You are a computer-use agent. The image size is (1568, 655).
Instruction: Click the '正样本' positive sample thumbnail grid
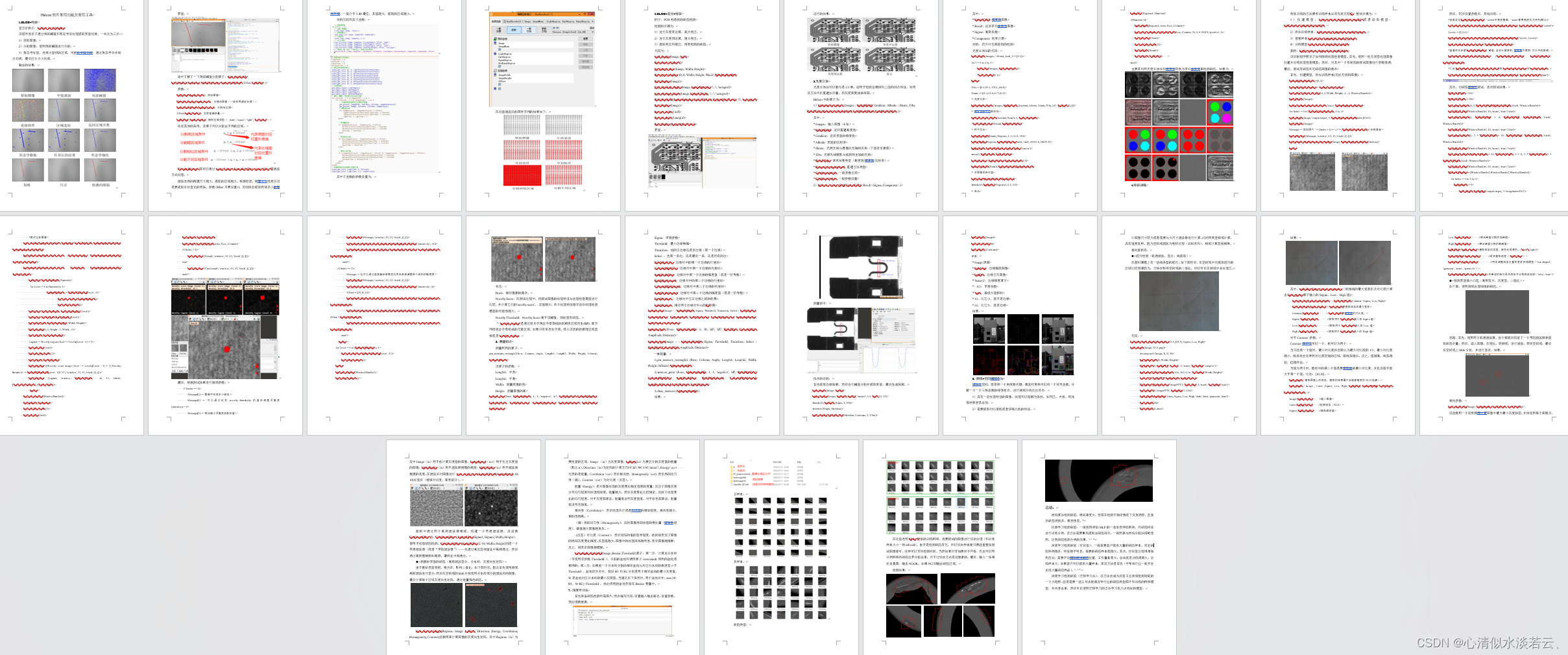pyautogui.click(x=781, y=526)
